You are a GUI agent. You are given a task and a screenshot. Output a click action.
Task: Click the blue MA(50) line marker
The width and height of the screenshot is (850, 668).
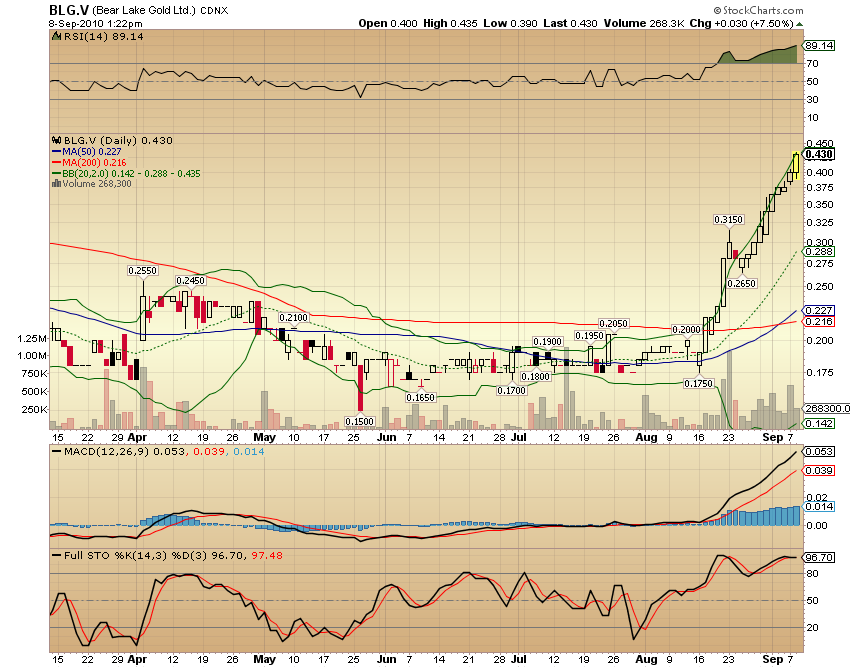click(x=56, y=152)
